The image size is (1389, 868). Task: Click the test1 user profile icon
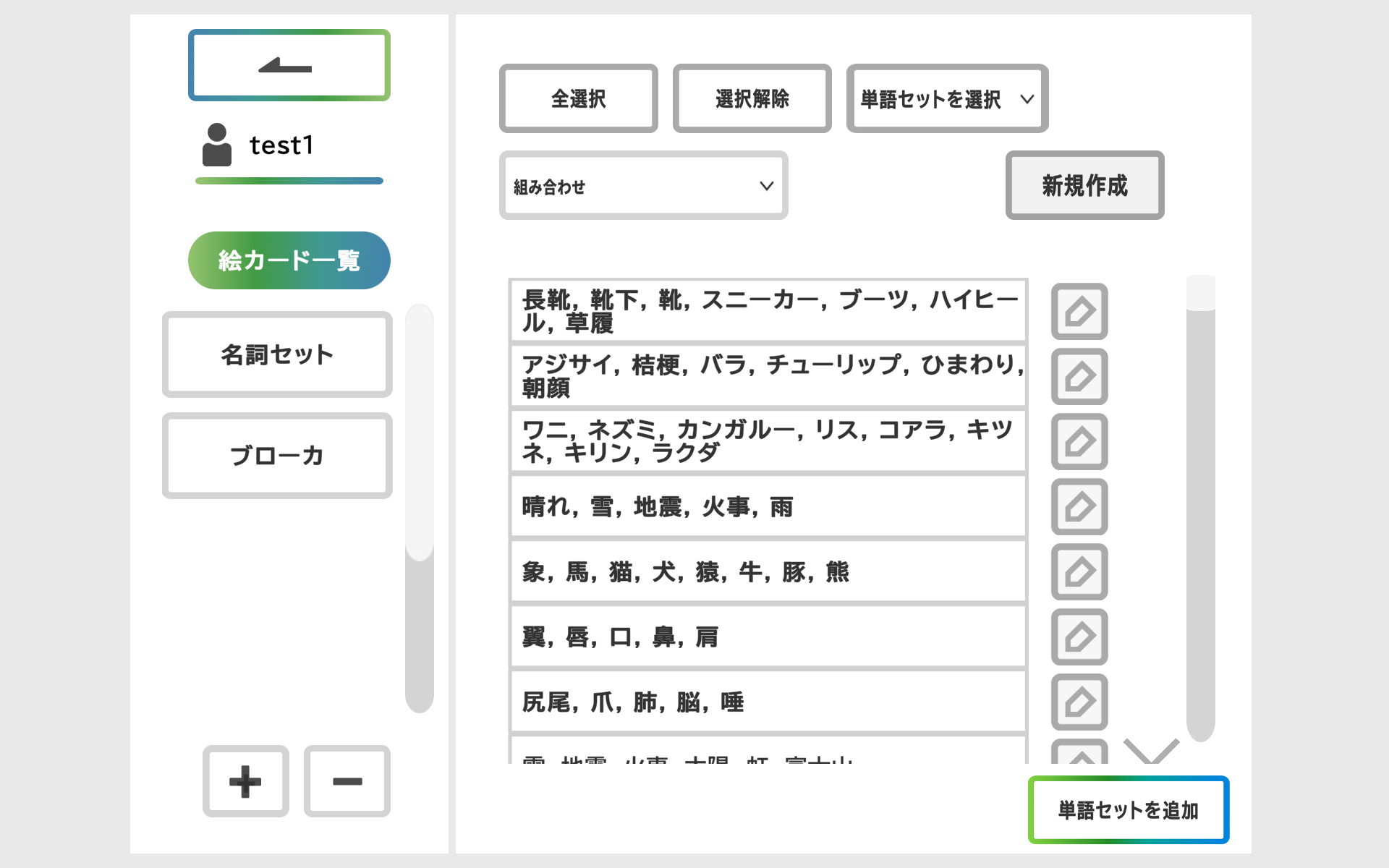pos(216,145)
